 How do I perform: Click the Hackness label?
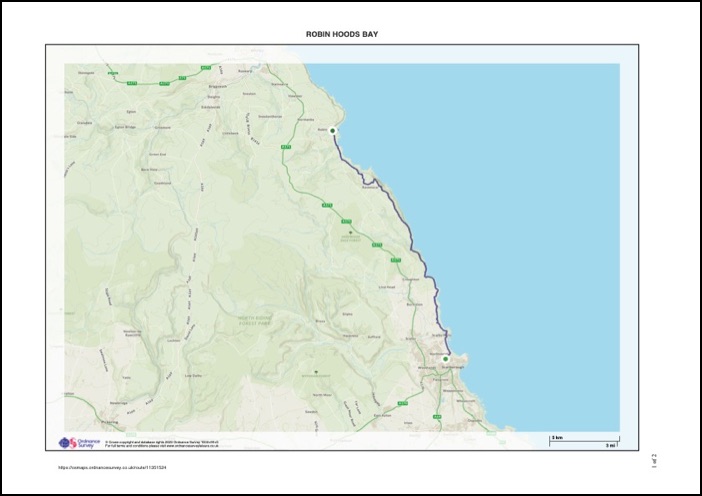click(x=351, y=336)
